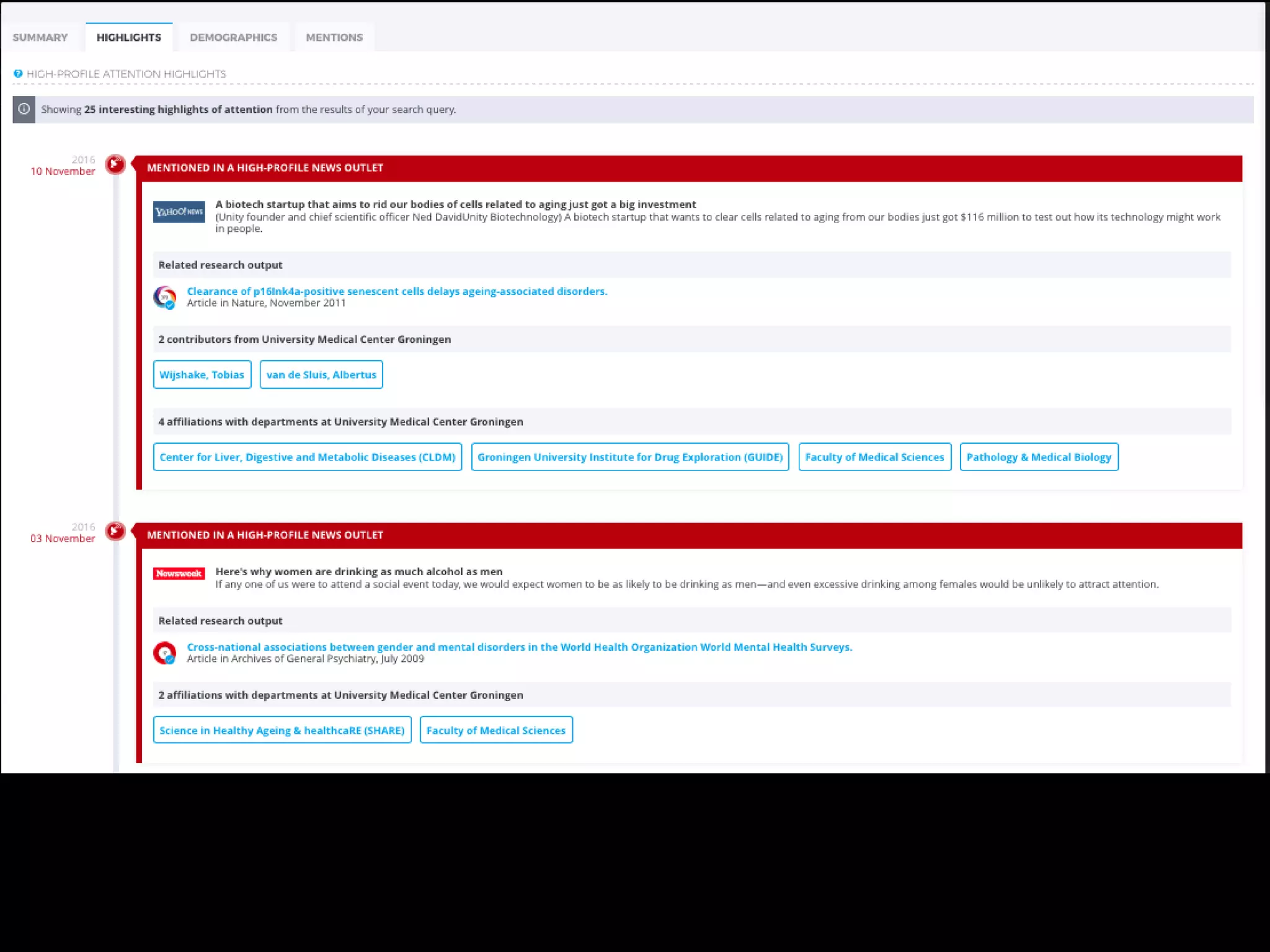Image resolution: width=1270 pixels, height=952 pixels.
Task: Click the 10 November timeline marker icon
Action: (x=115, y=164)
